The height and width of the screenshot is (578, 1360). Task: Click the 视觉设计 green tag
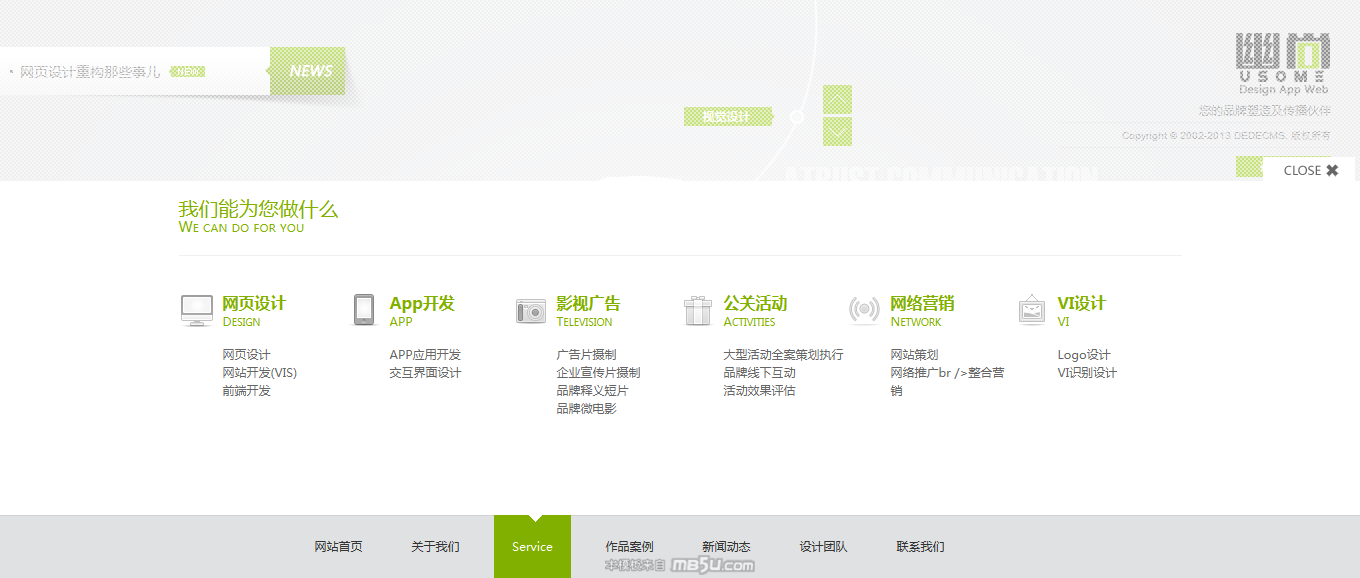[726, 117]
